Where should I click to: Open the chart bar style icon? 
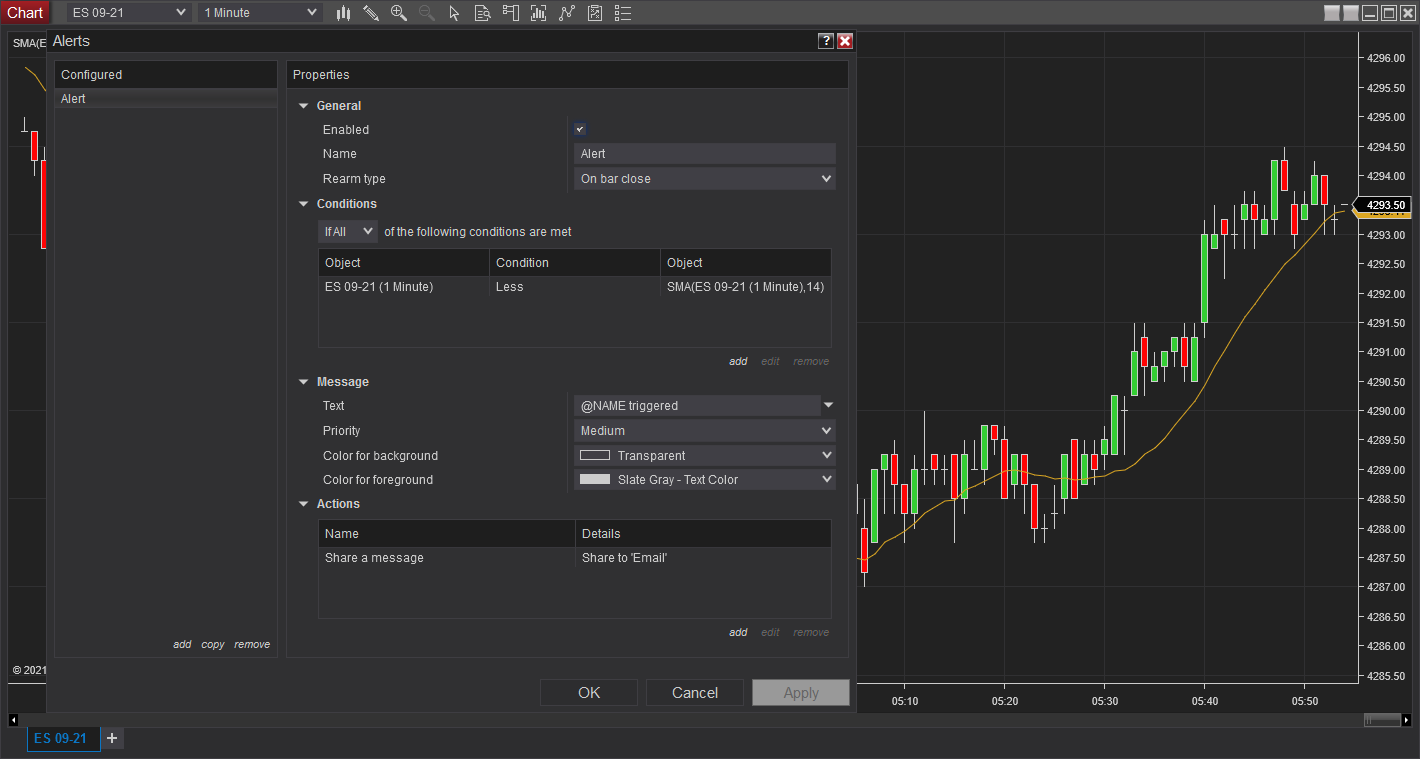pos(343,13)
